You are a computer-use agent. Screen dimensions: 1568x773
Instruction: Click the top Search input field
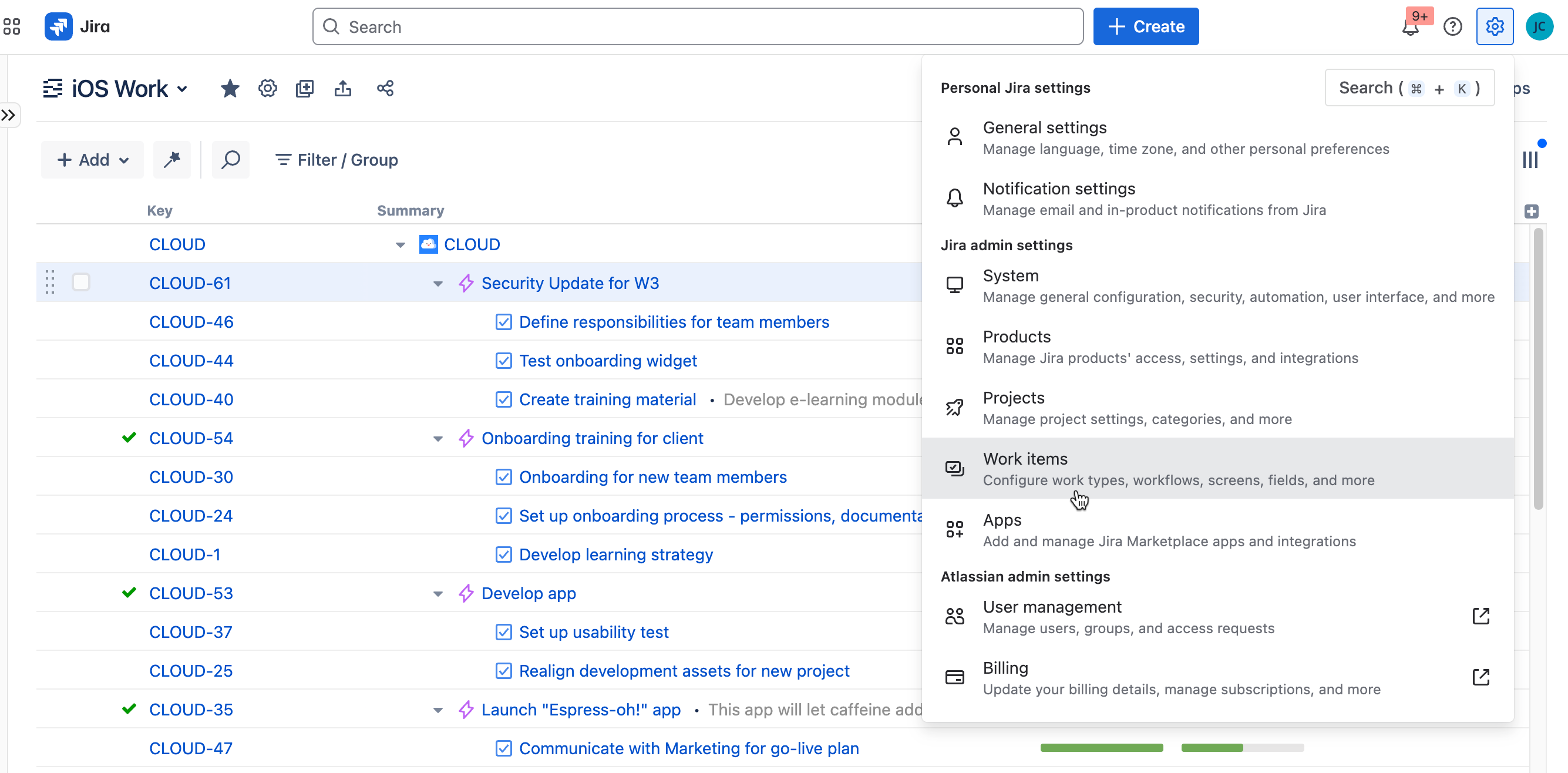(697, 27)
